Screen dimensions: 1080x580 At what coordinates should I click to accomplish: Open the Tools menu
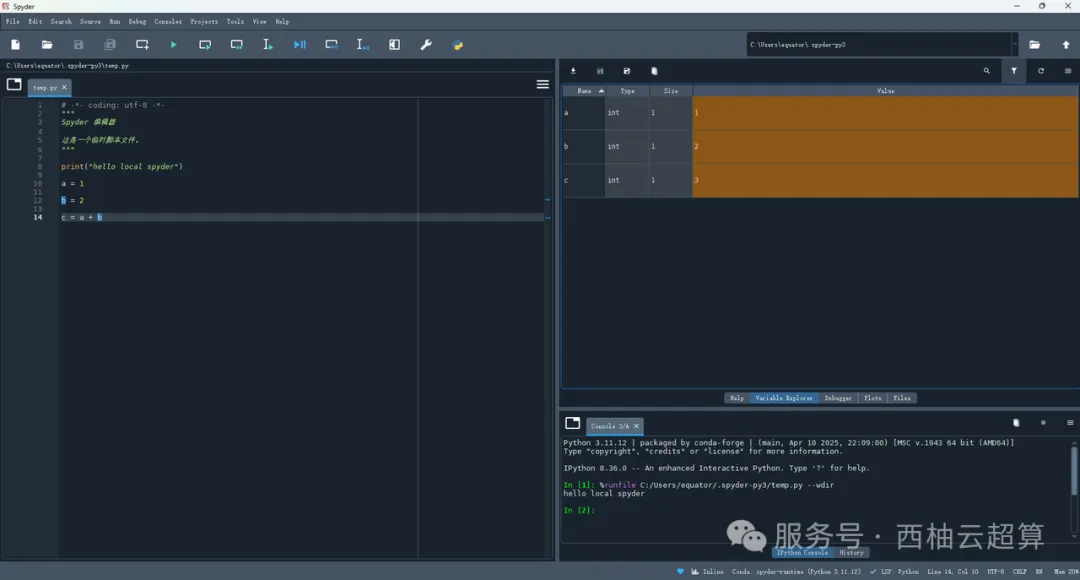tap(235, 21)
